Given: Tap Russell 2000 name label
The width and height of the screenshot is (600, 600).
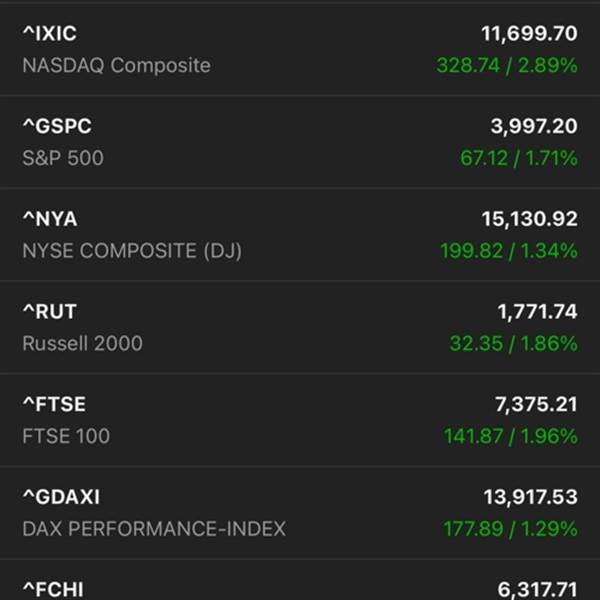Looking at the screenshot, I should [x=82, y=344].
